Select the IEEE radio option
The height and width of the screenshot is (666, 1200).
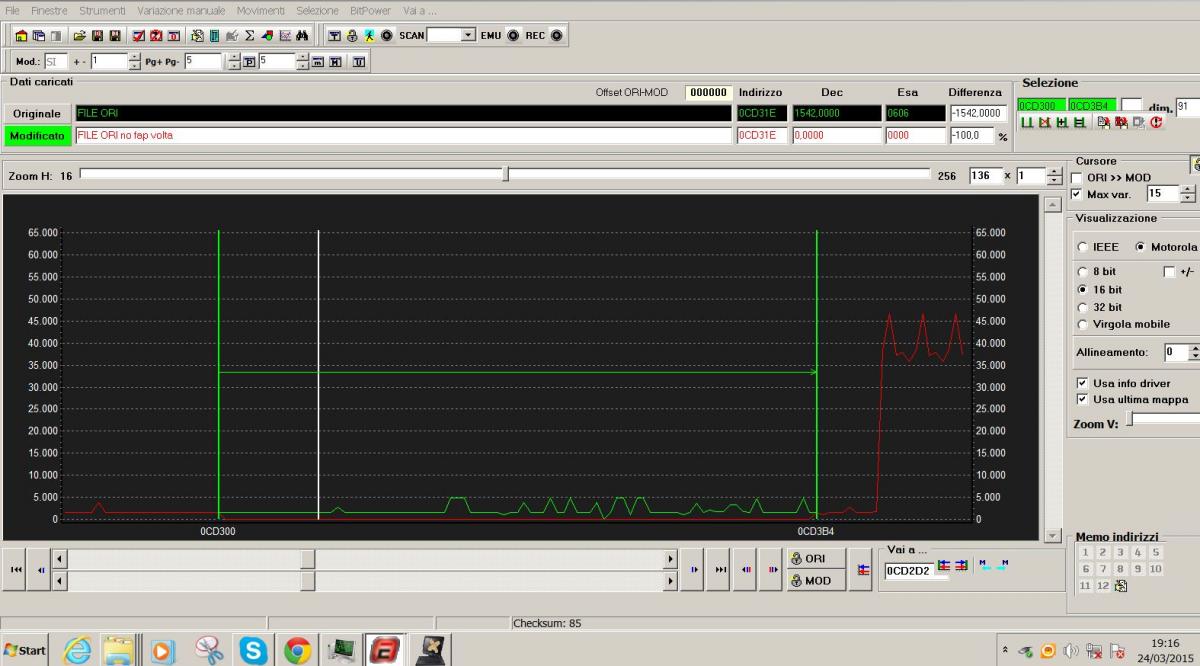click(x=1082, y=247)
